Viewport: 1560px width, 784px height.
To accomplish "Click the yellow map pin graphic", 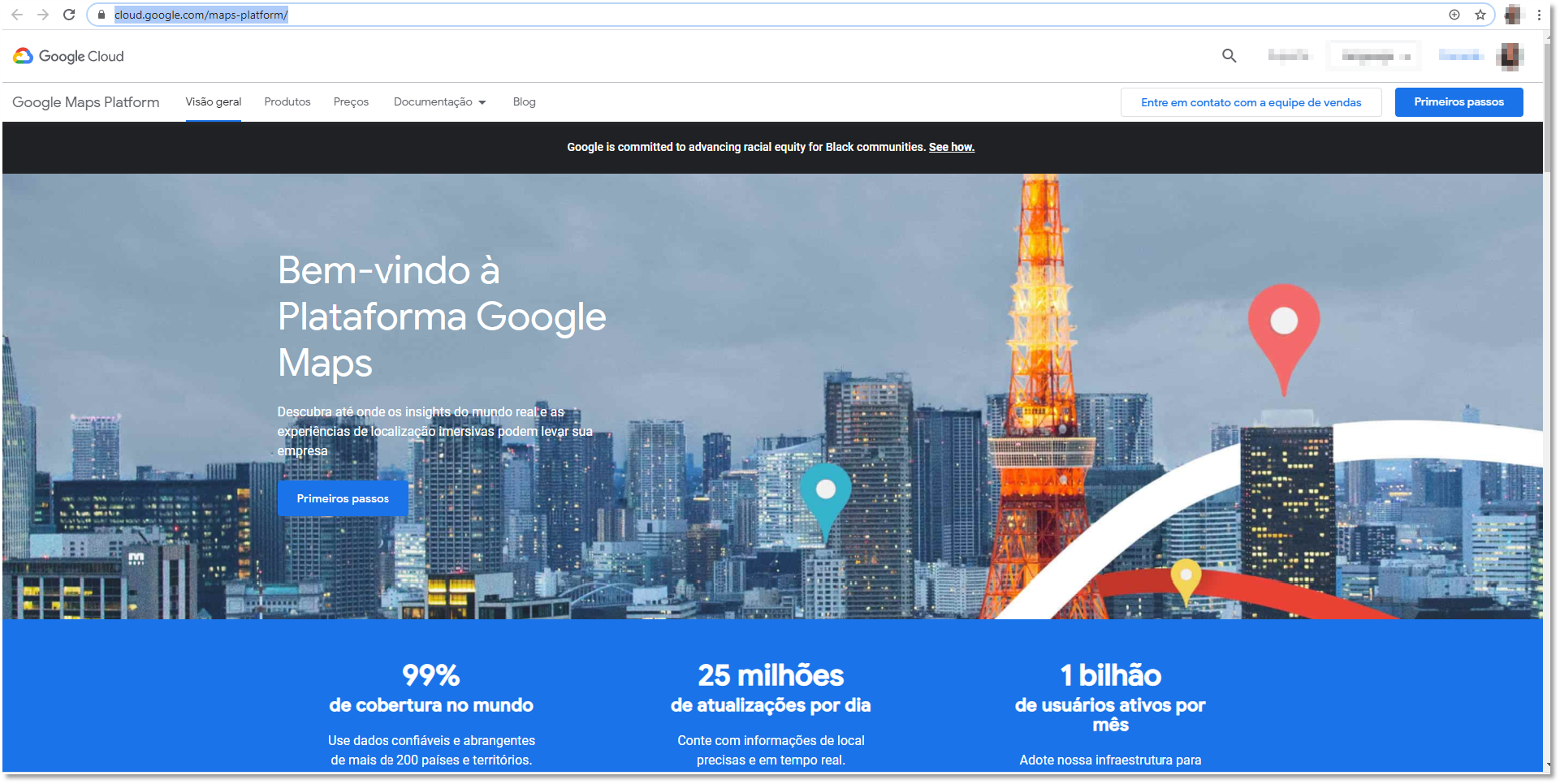I will coord(1186,581).
